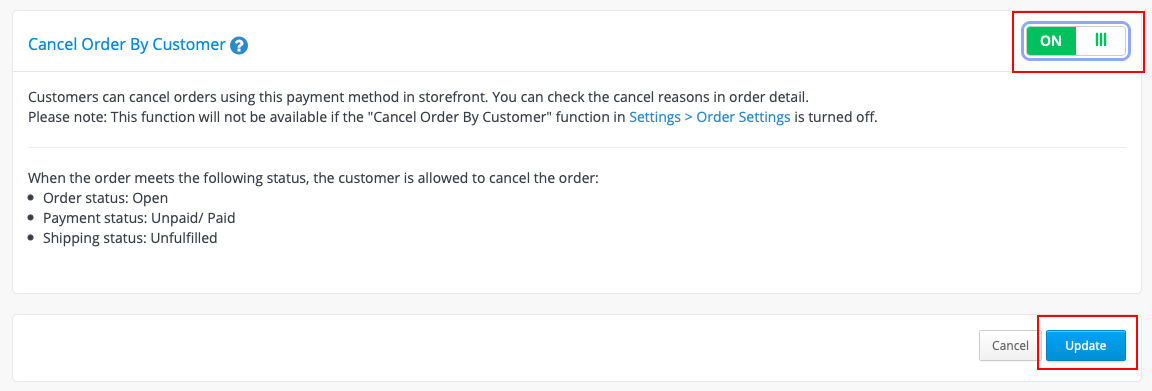Screen dimensions: 1152x391
Task: Click the 'Payment status: Unpaid/ Paid' line
Action: click(140, 218)
